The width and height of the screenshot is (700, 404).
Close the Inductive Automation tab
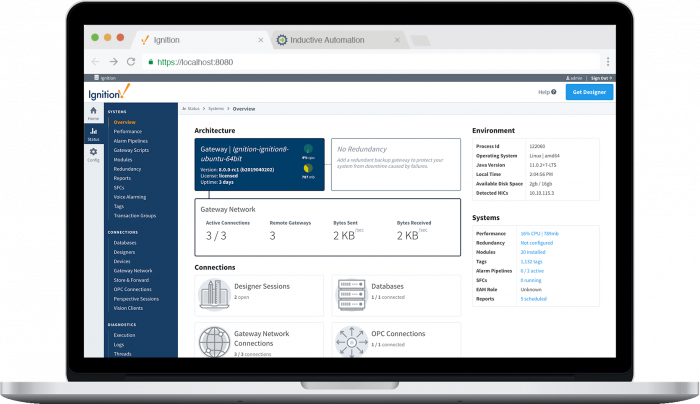tap(397, 40)
